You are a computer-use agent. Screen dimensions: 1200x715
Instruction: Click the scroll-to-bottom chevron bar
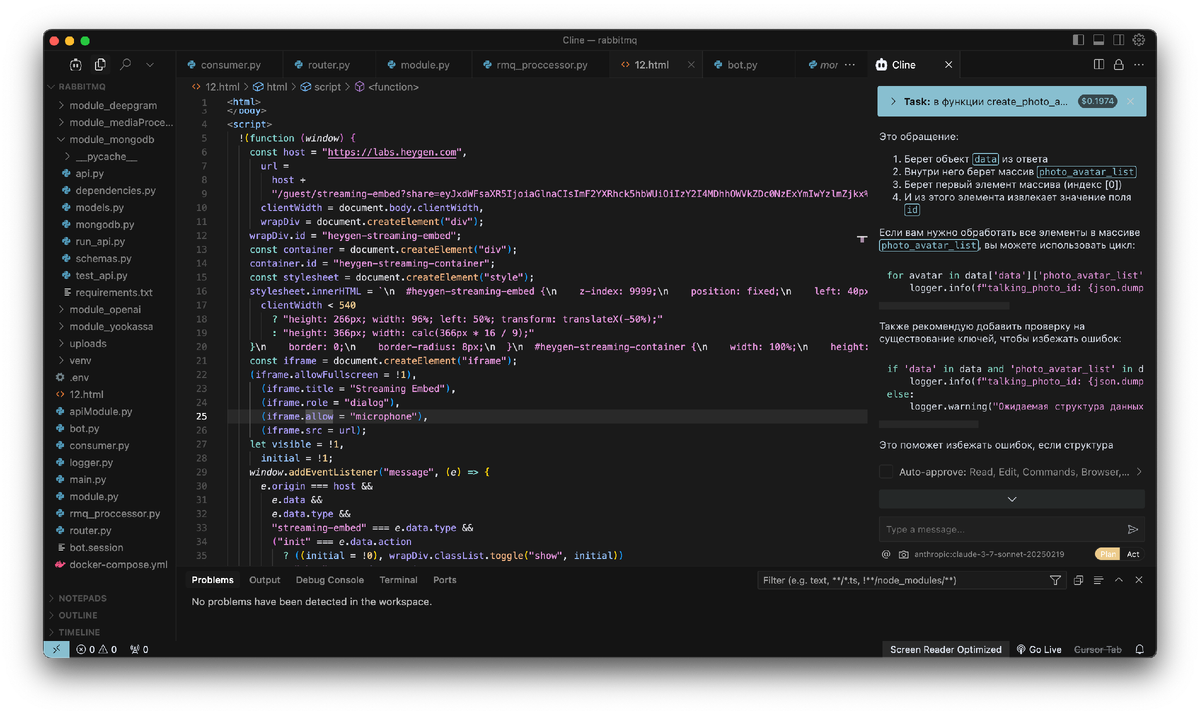click(1012, 499)
